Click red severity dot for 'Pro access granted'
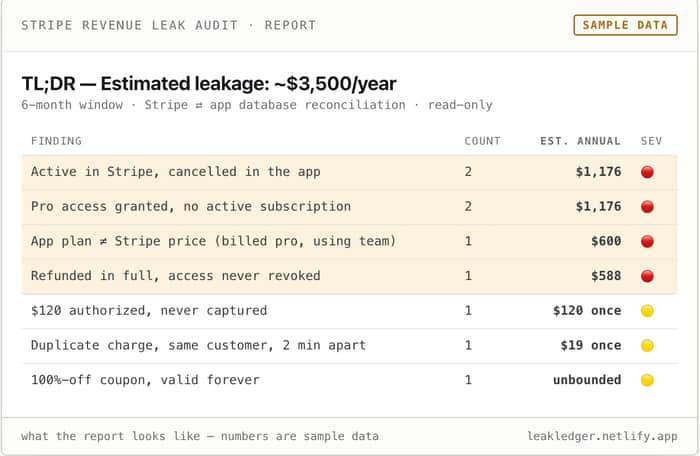This screenshot has width=700, height=456. (647, 207)
